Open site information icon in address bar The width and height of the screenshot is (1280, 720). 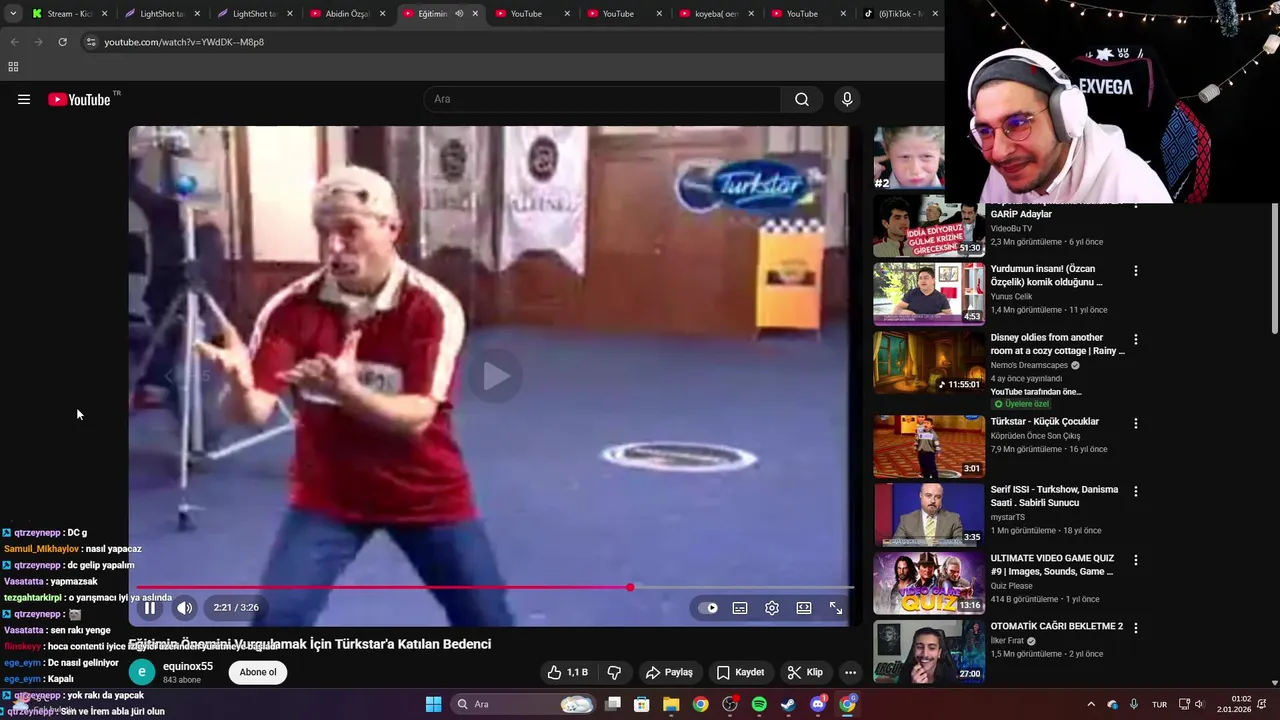point(91,42)
